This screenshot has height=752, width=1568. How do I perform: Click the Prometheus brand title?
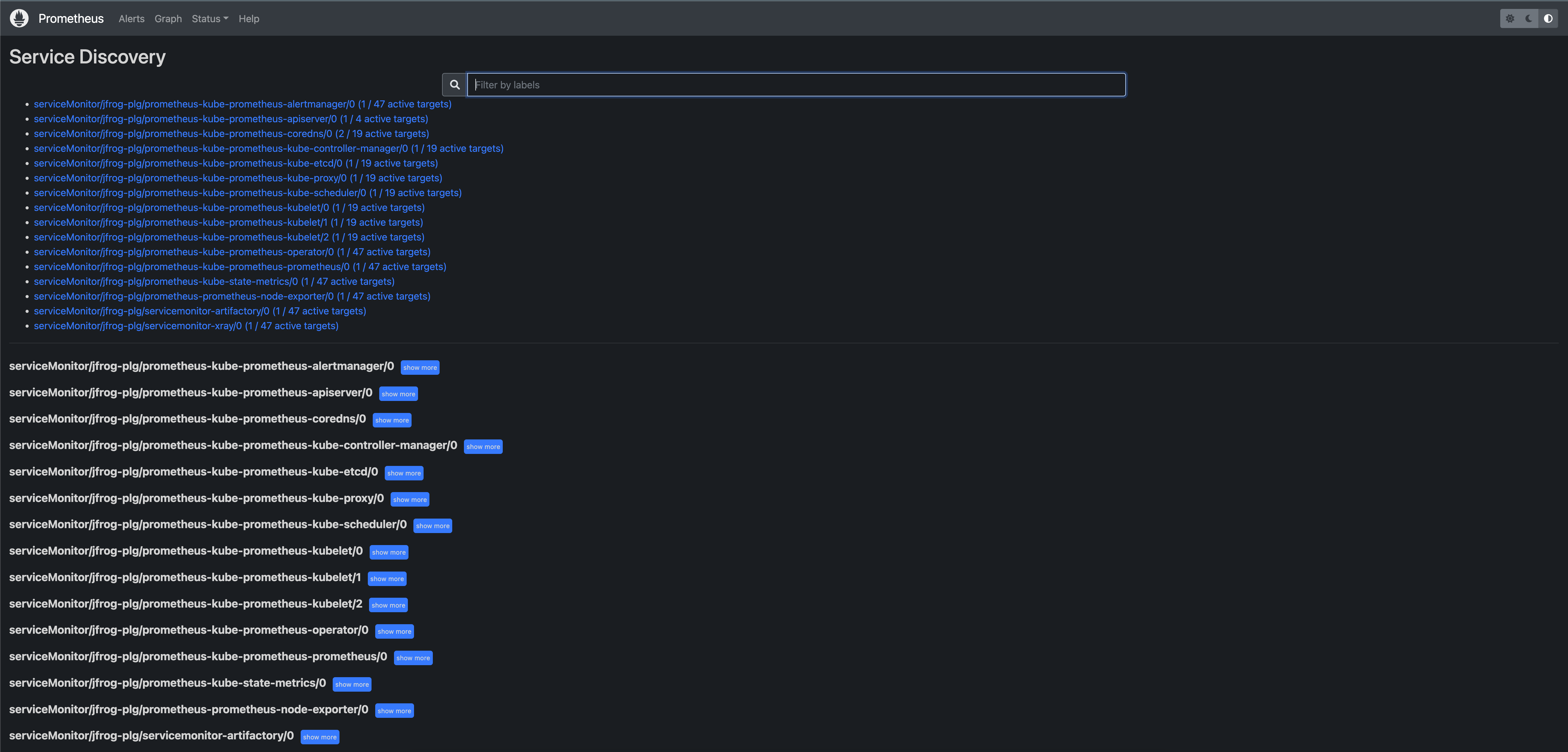pos(71,19)
